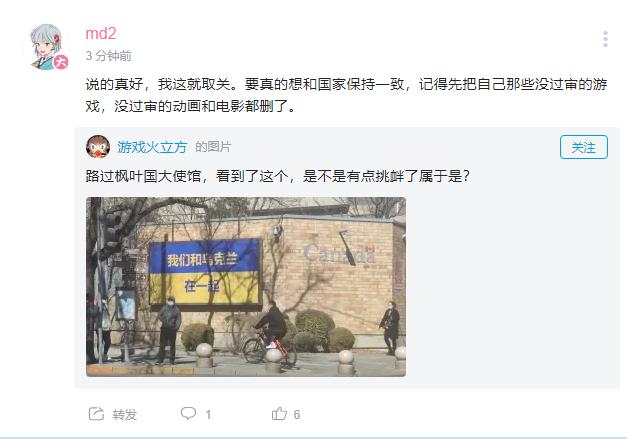Click the like count 6
Image resolution: width=627 pixels, height=439 pixels.
(296, 415)
